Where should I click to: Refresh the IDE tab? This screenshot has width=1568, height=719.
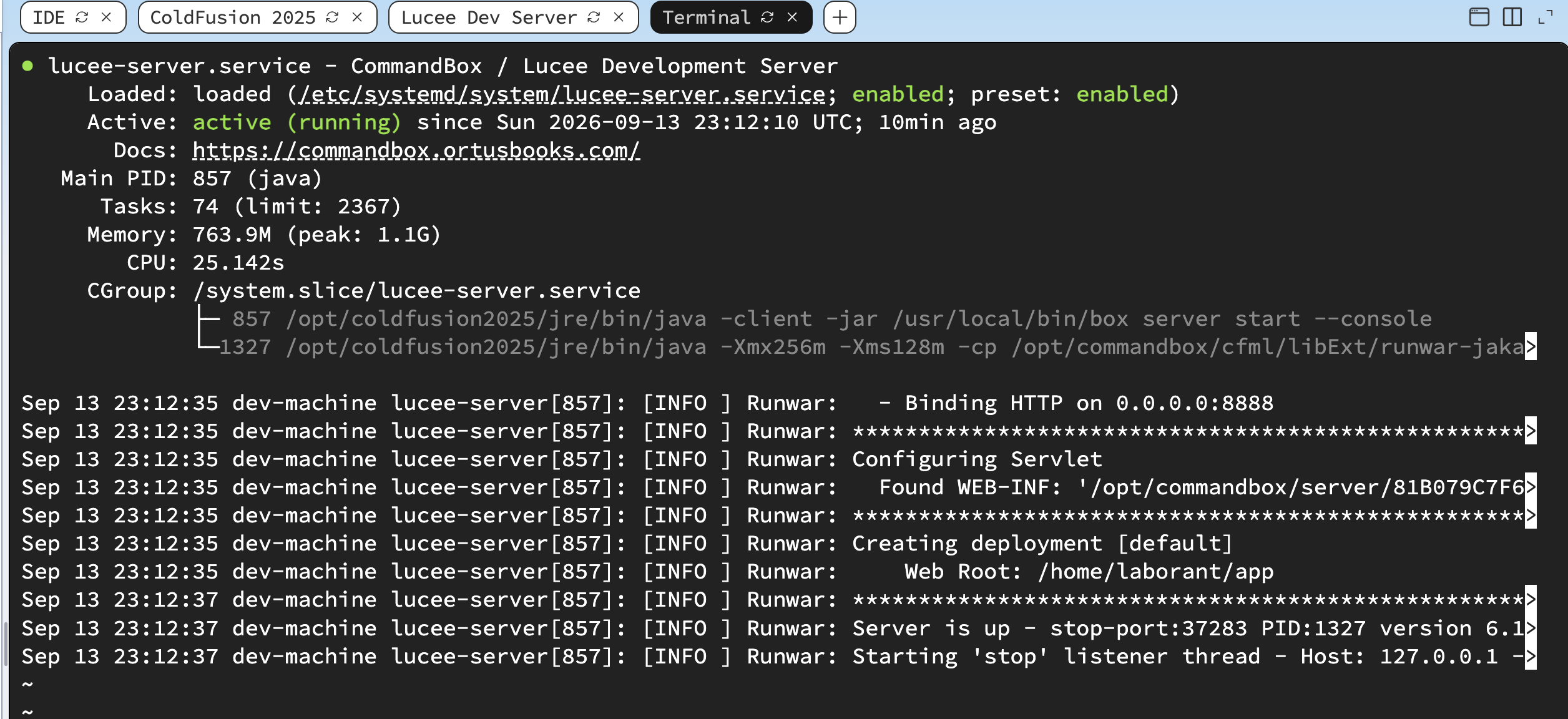coord(82,17)
